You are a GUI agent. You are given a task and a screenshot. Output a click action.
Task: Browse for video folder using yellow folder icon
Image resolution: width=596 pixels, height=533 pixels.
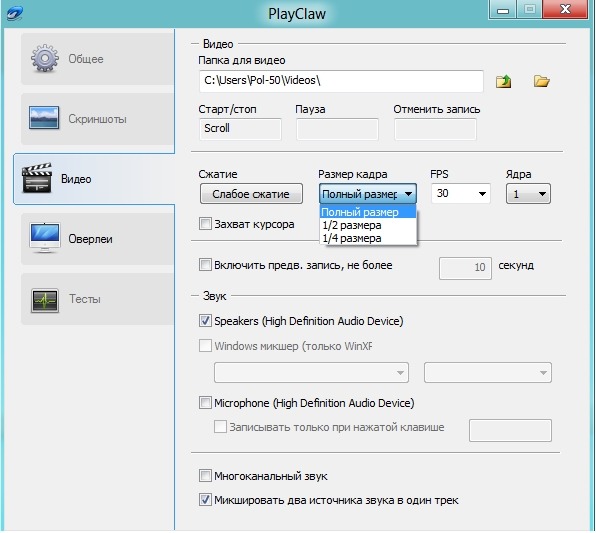(541, 81)
